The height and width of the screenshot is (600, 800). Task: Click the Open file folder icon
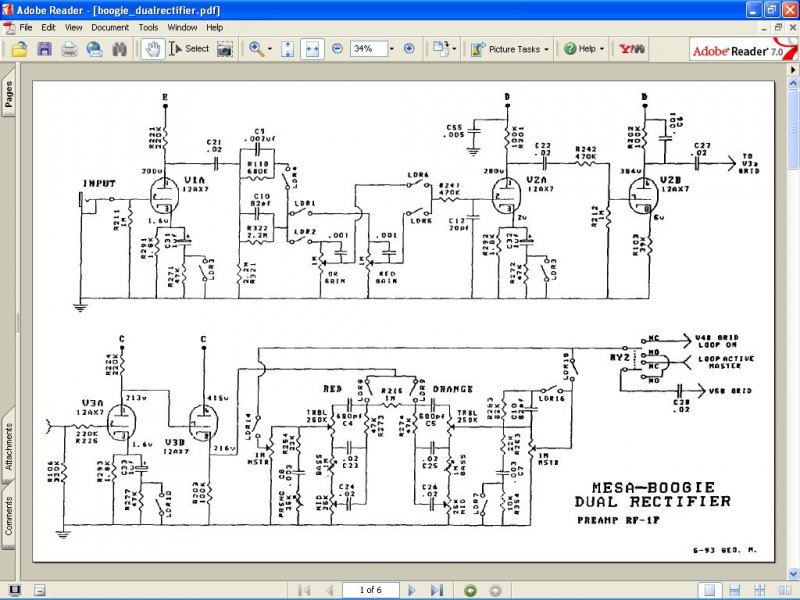pos(19,49)
